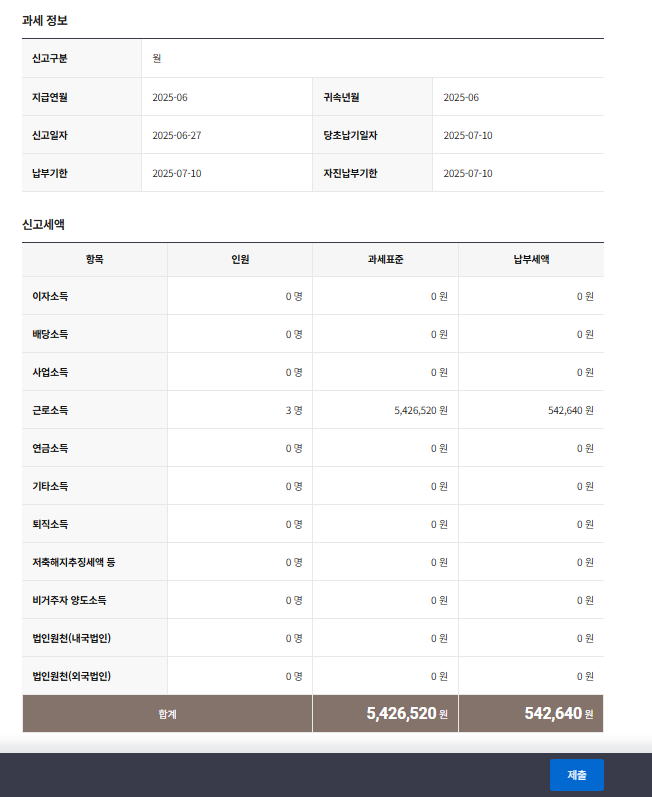Select the 기타소득 row label

(50, 486)
